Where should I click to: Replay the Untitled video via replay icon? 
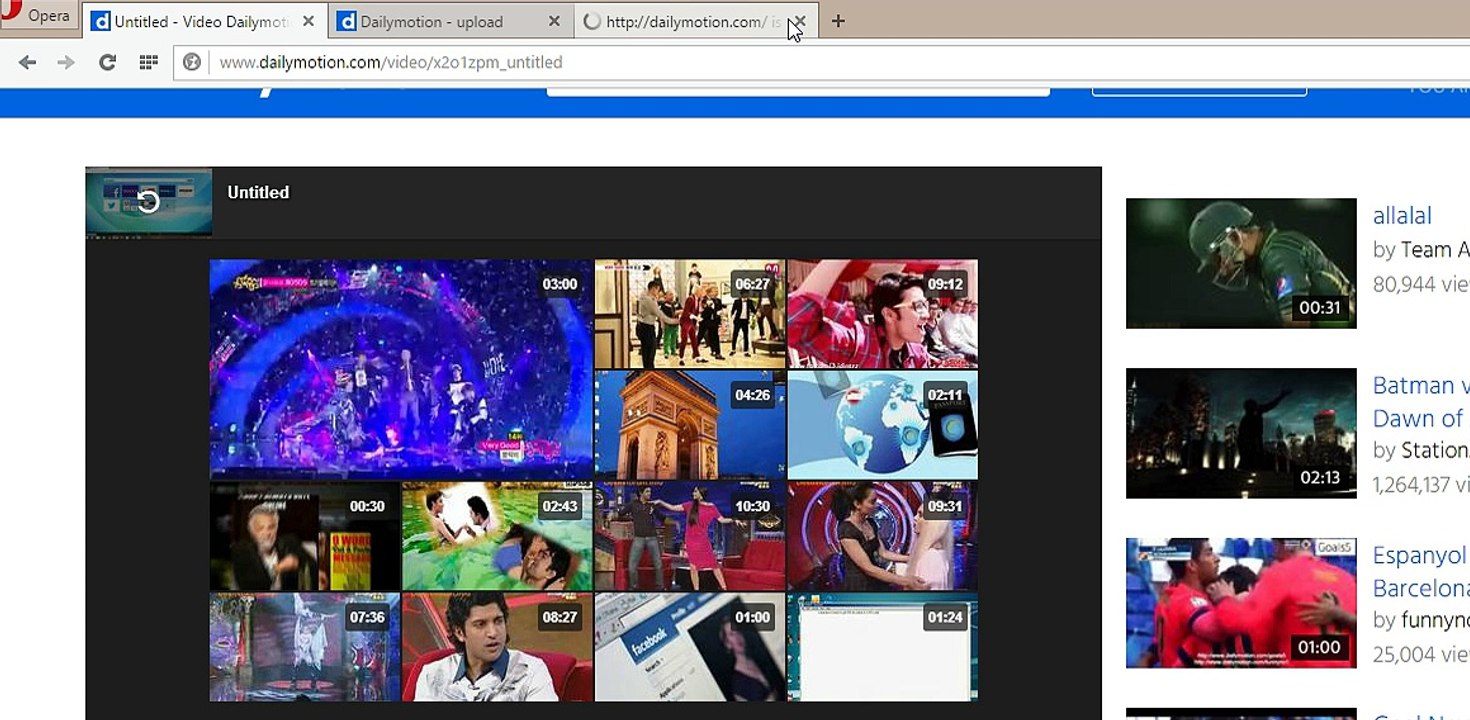click(x=148, y=201)
